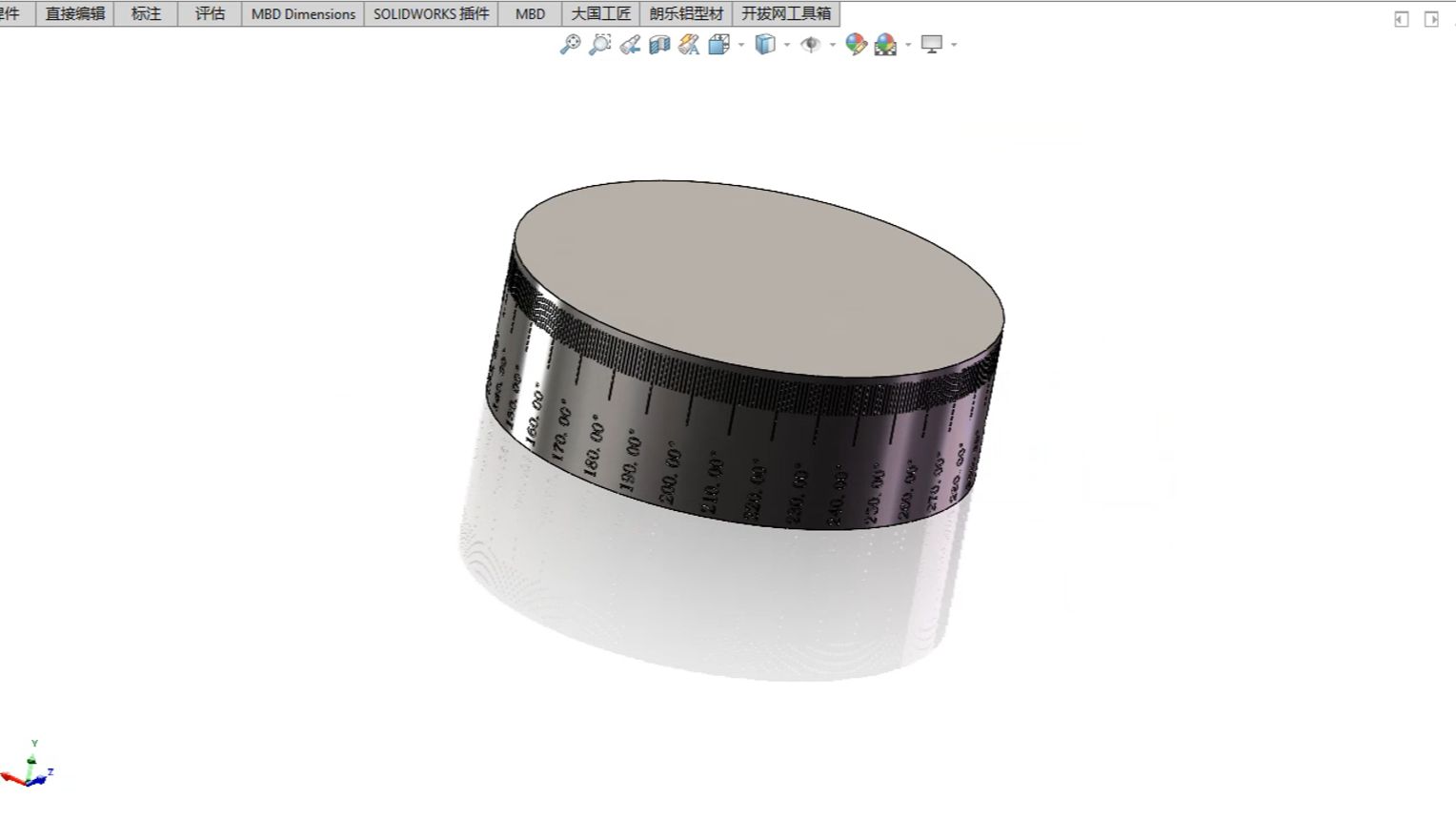
Task: Select the Zoom to Fit tool
Action: (572, 44)
